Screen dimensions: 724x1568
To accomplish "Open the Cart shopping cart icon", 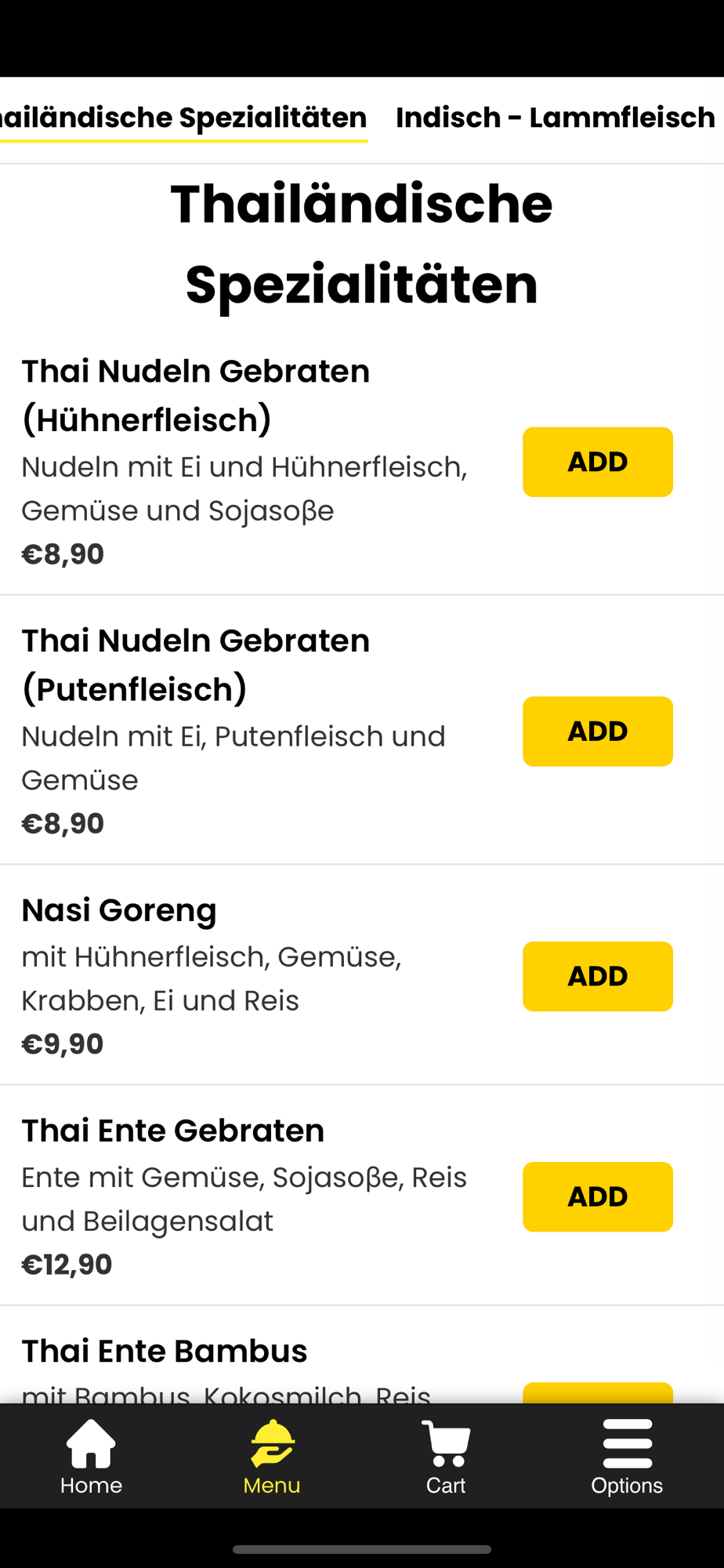I will pyautogui.click(x=446, y=1444).
